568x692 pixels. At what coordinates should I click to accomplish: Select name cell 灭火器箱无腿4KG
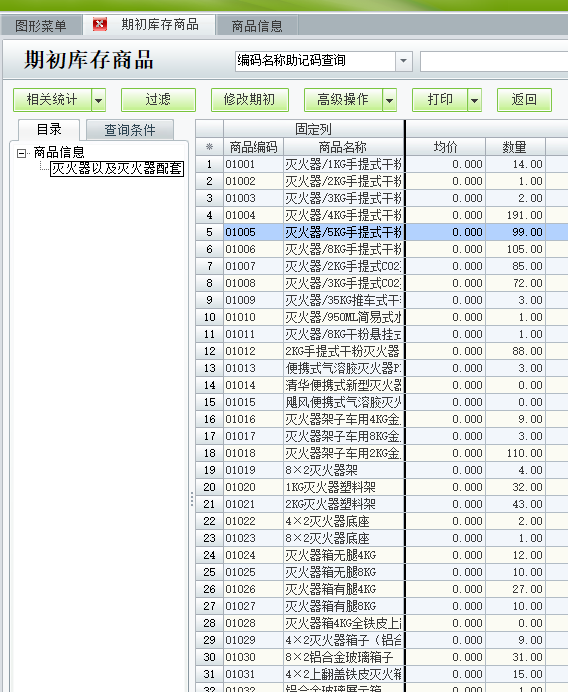pyautogui.click(x=343, y=555)
